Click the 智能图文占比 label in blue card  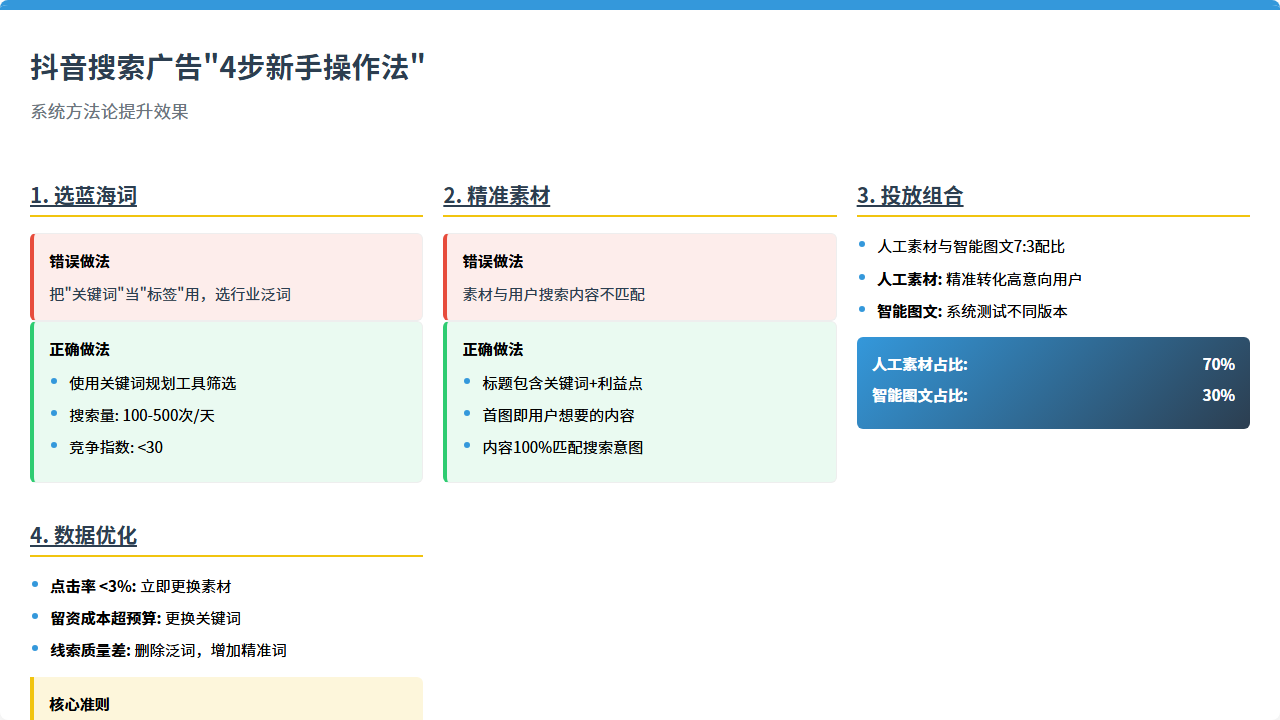920,395
